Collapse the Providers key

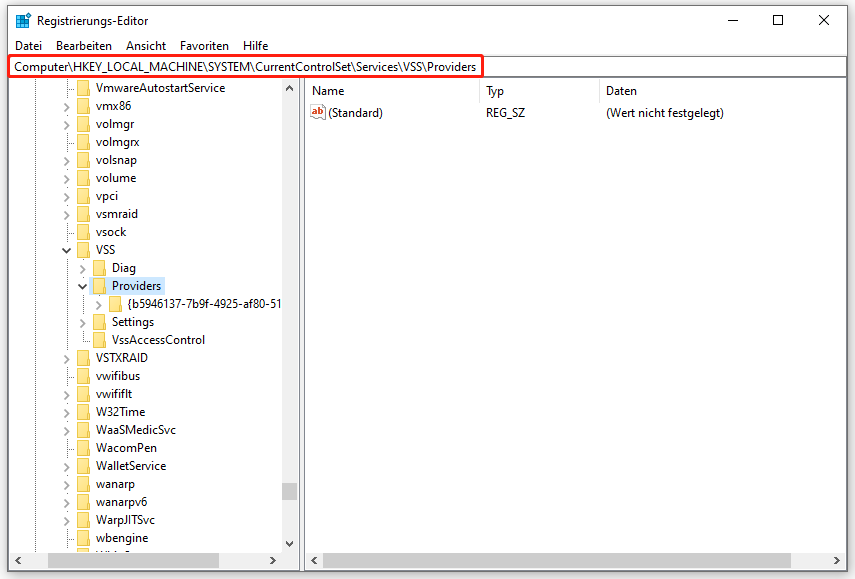click(x=82, y=286)
